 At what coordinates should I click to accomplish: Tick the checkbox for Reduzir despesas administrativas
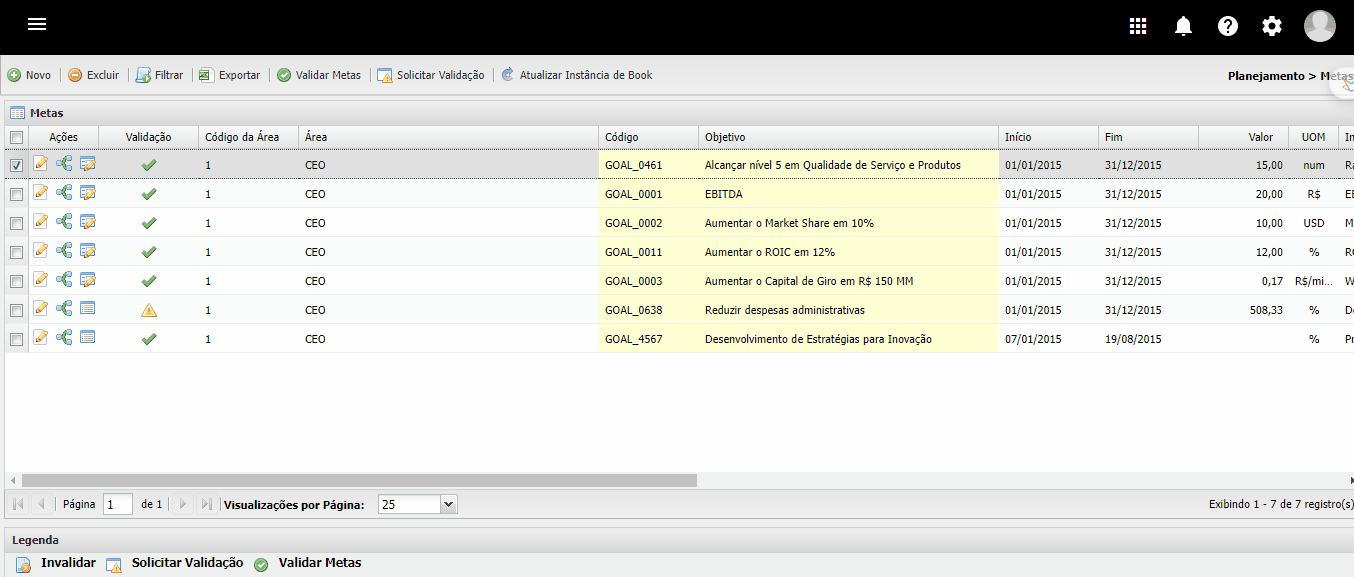[x=16, y=310]
